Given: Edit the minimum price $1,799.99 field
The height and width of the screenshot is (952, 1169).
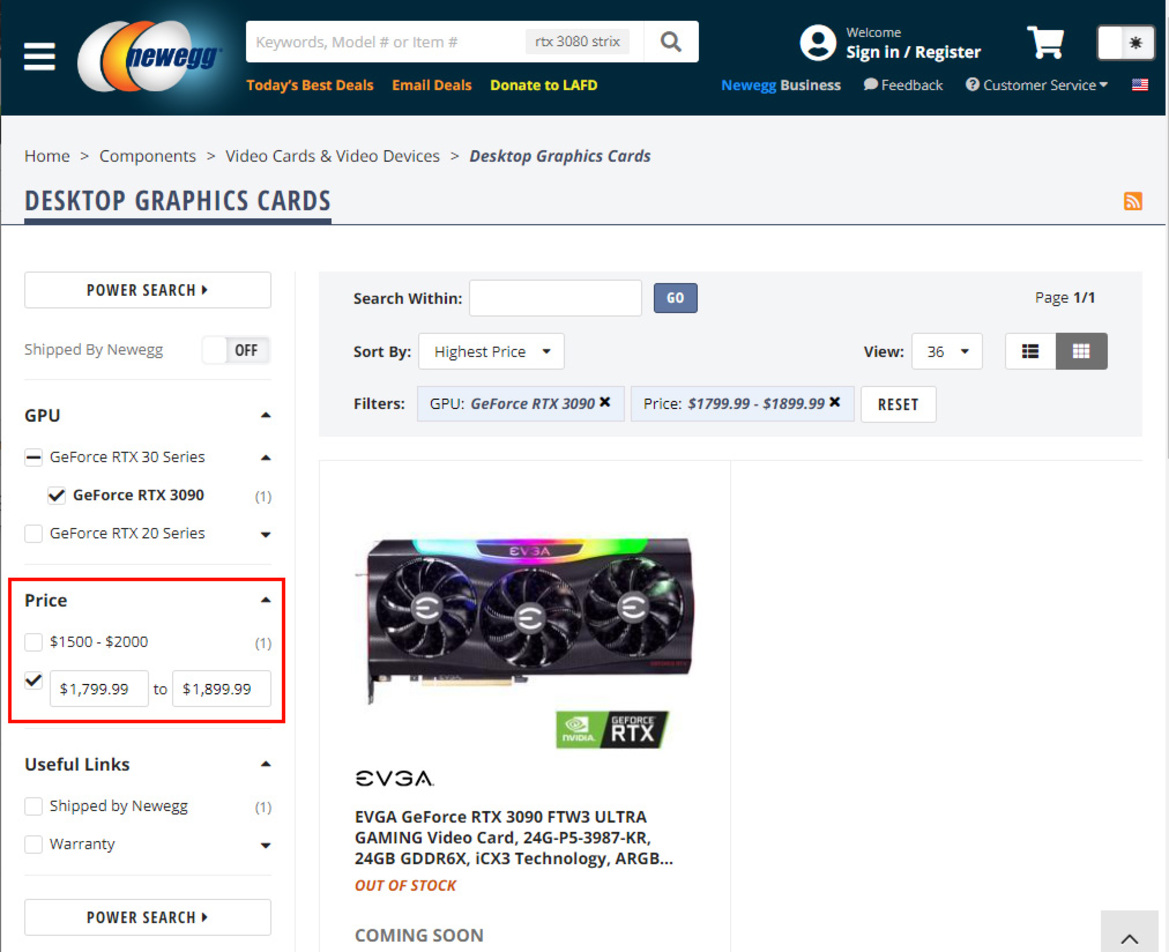Looking at the screenshot, I should coord(99,689).
